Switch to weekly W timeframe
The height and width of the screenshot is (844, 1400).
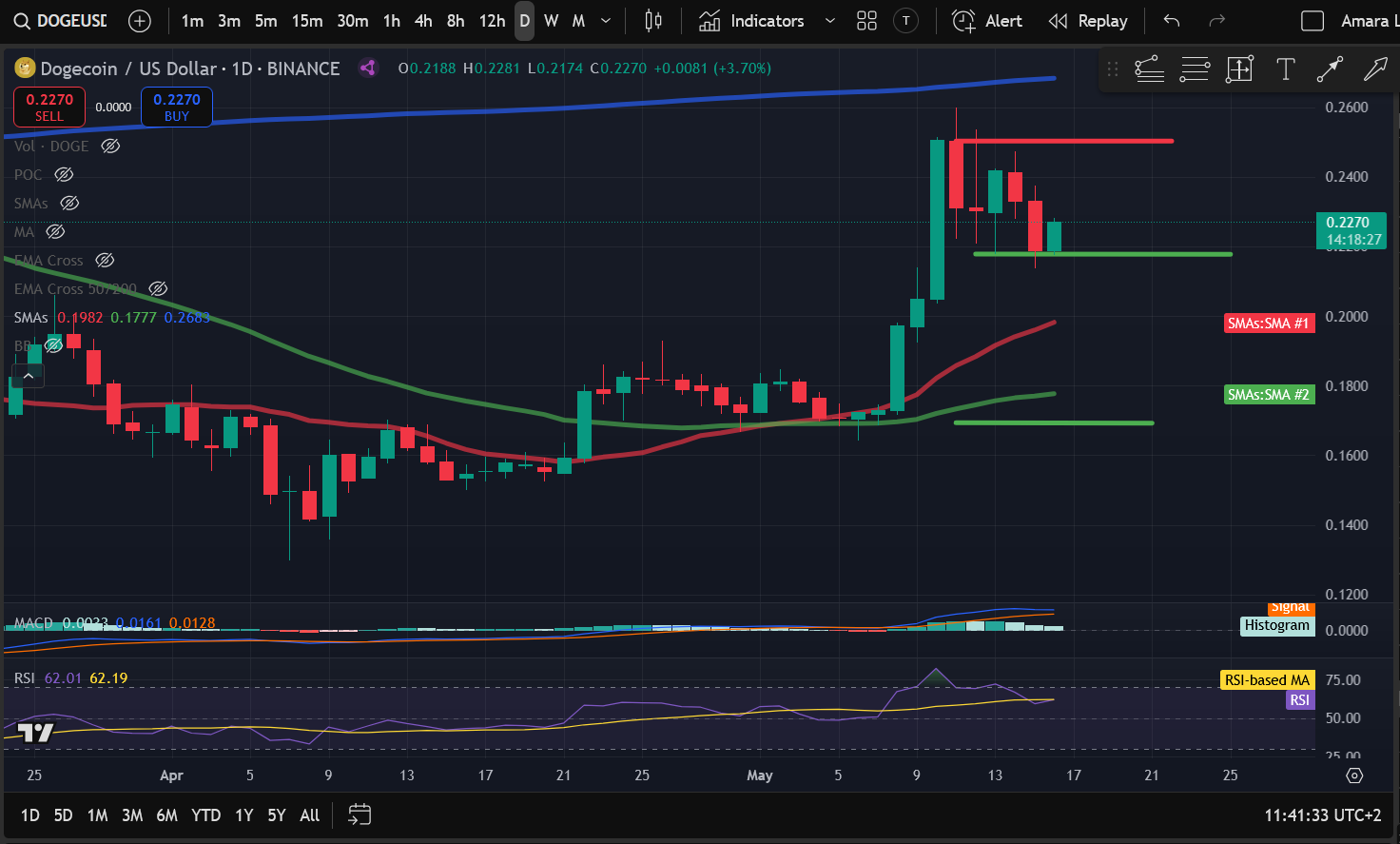pyautogui.click(x=551, y=21)
